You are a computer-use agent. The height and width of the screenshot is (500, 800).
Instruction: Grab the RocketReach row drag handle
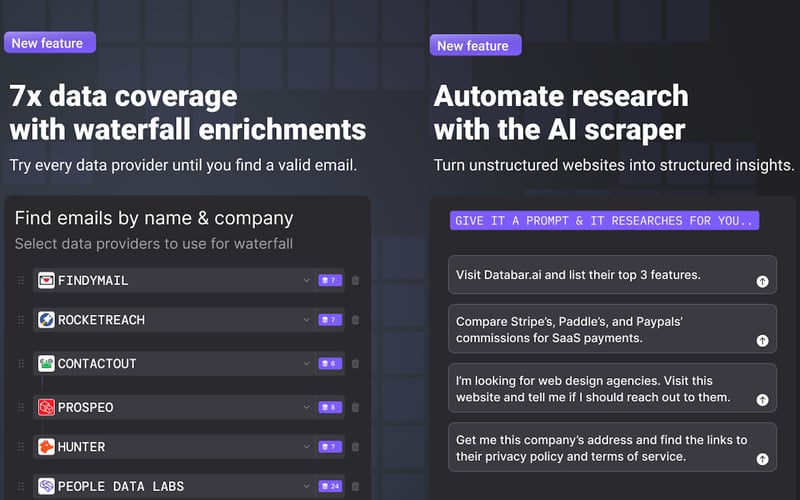click(x=21, y=320)
